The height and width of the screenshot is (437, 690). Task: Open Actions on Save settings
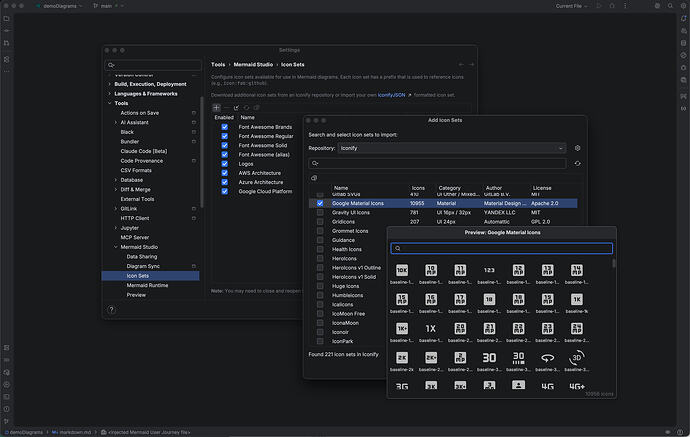[139, 113]
